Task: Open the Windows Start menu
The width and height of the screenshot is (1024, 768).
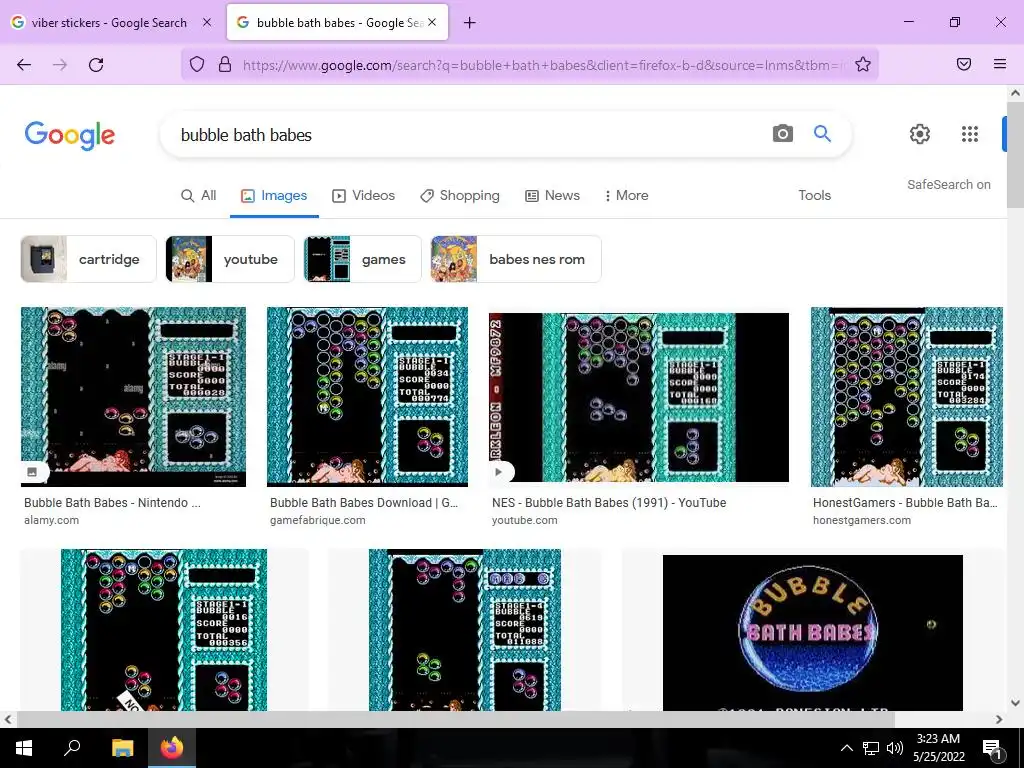Action: point(24,748)
